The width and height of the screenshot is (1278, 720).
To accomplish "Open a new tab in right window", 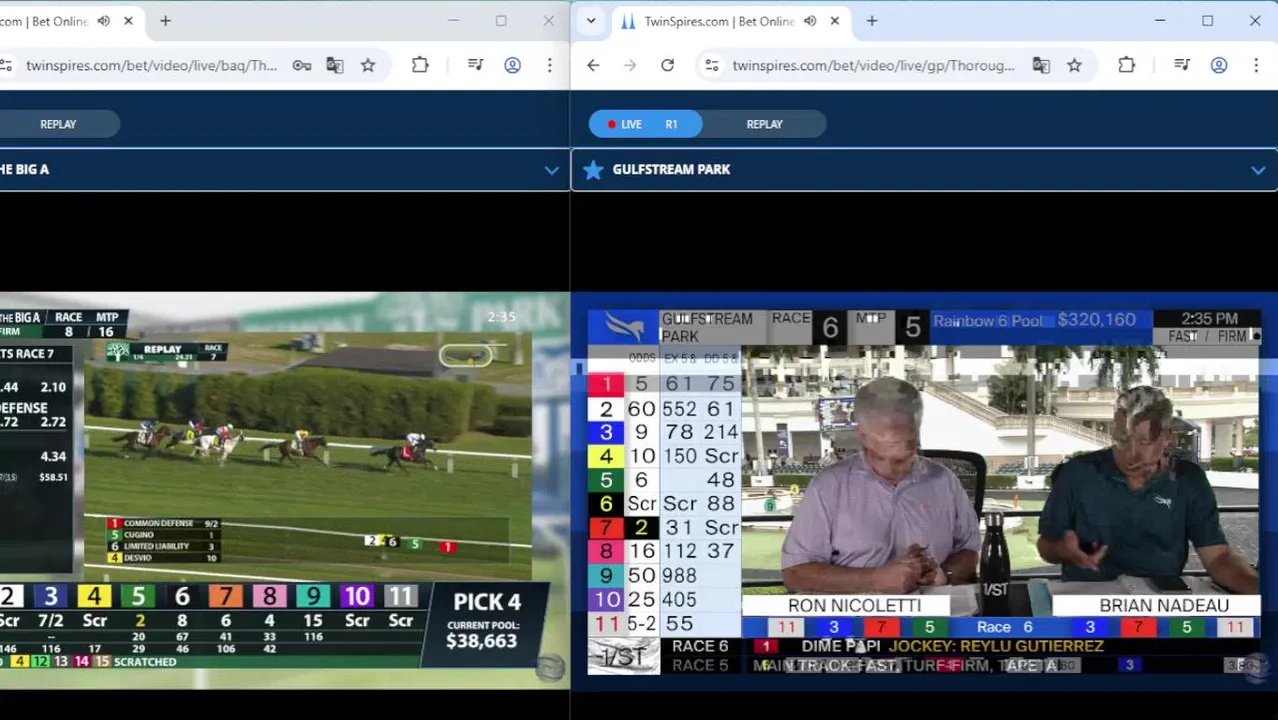I will pos(871,21).
